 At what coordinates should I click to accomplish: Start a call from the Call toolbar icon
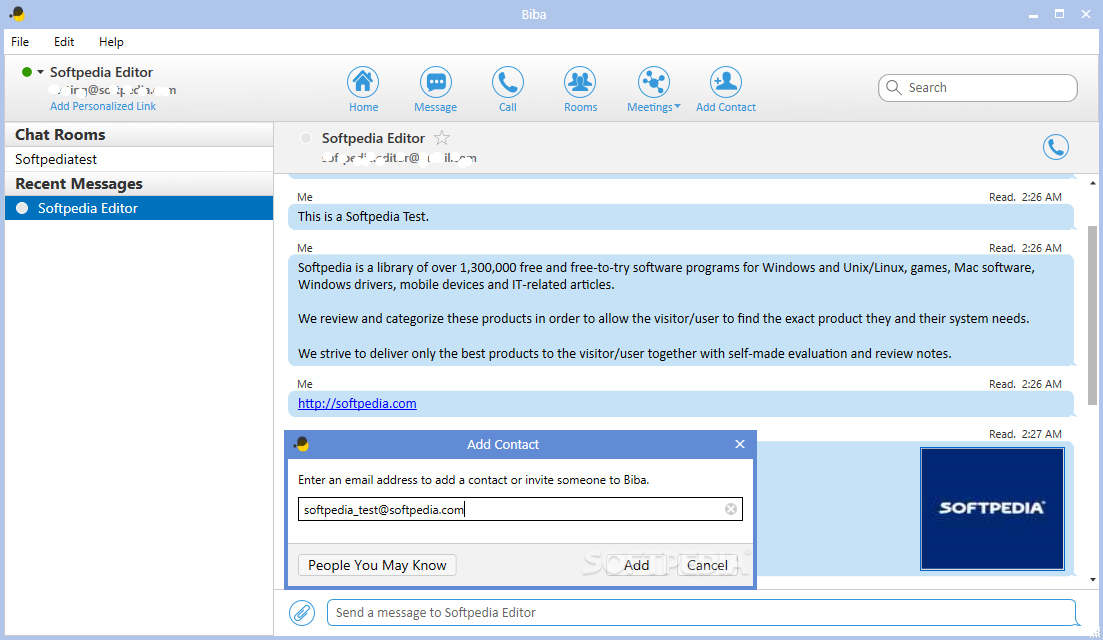(507, 89)
